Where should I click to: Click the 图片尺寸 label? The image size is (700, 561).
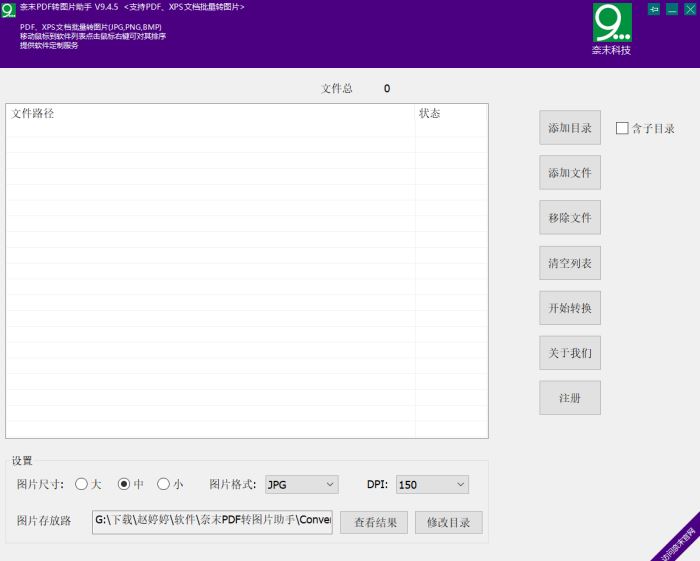click(40, 484)
